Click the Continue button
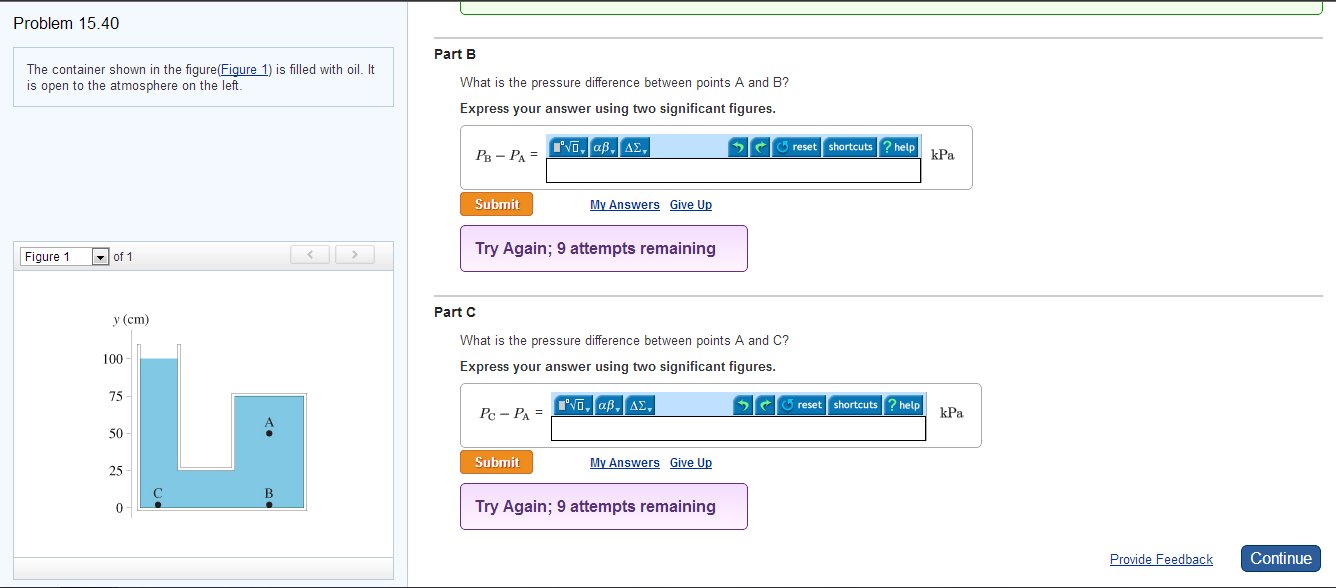The width and height of the screenshot is (1336, 588). point(1280,558)
